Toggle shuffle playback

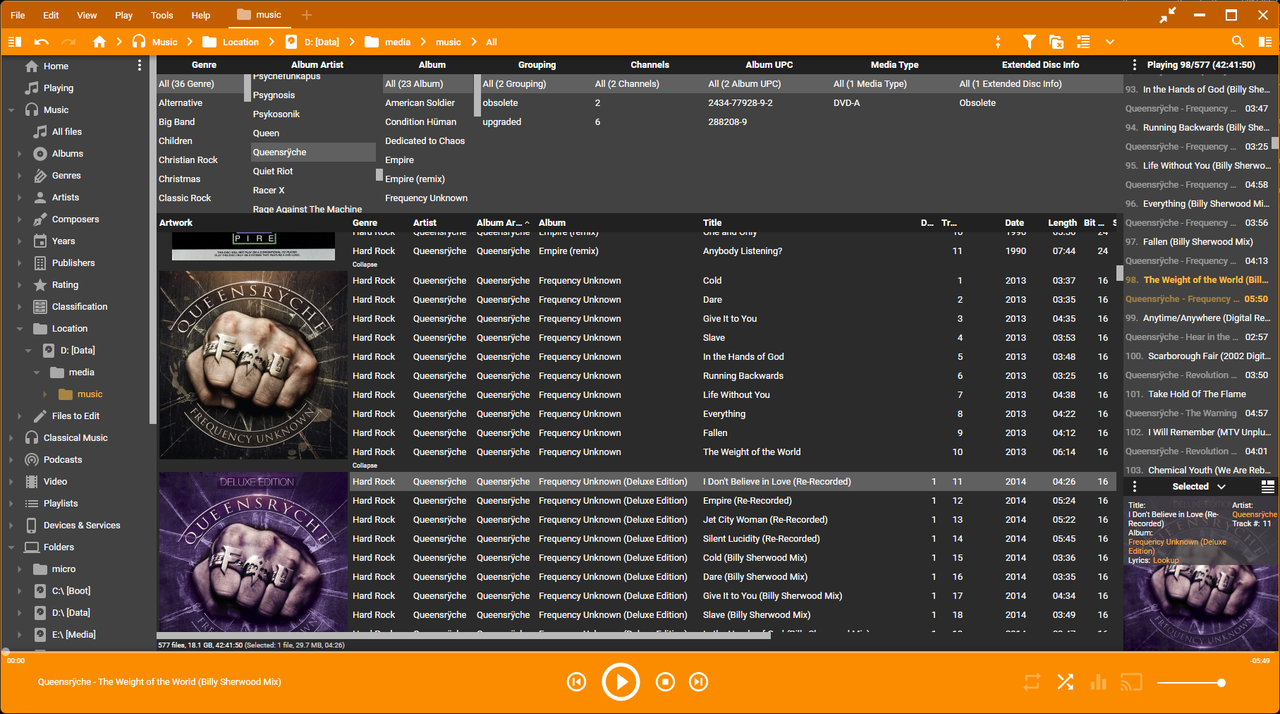1065,682
